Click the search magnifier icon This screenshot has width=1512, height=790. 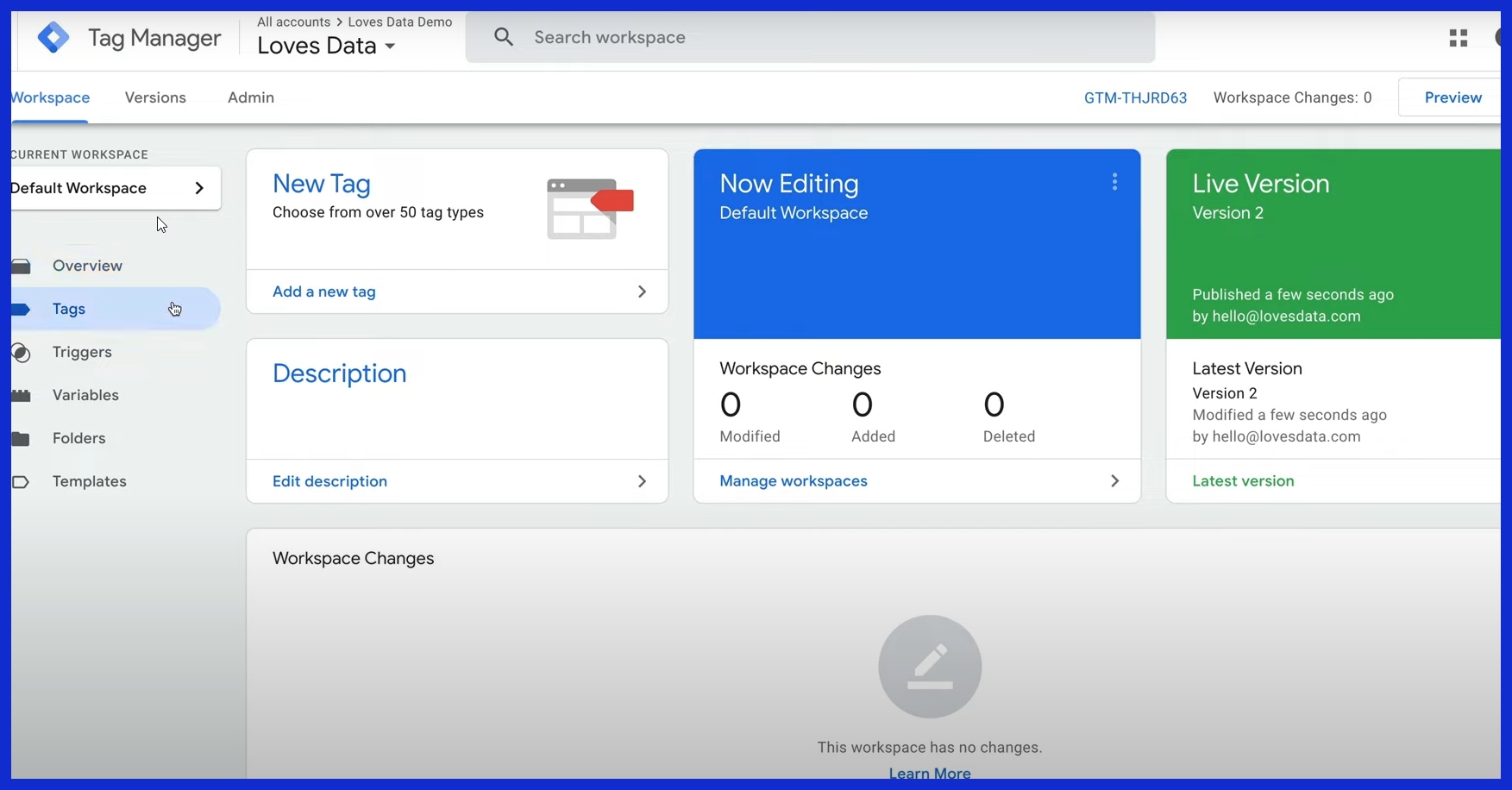pos(504,37)
